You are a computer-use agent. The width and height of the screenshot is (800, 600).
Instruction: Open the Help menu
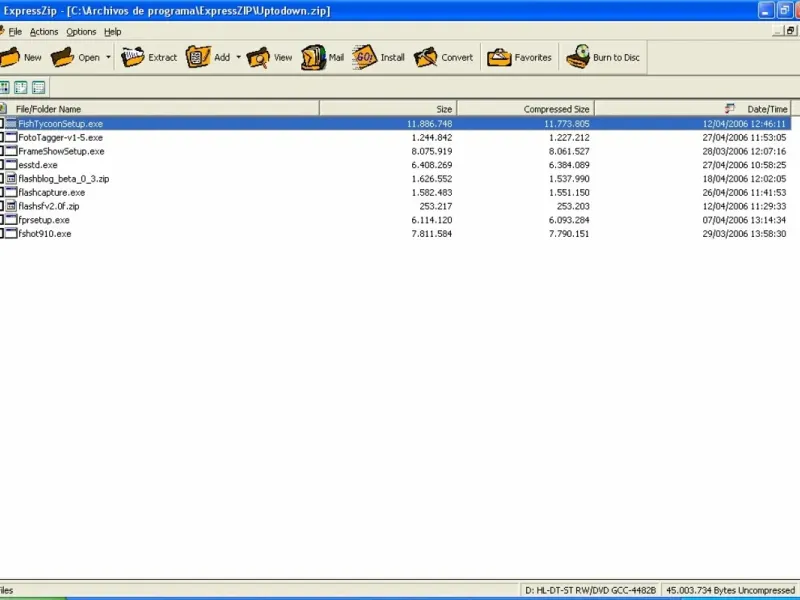click(113, 32)
